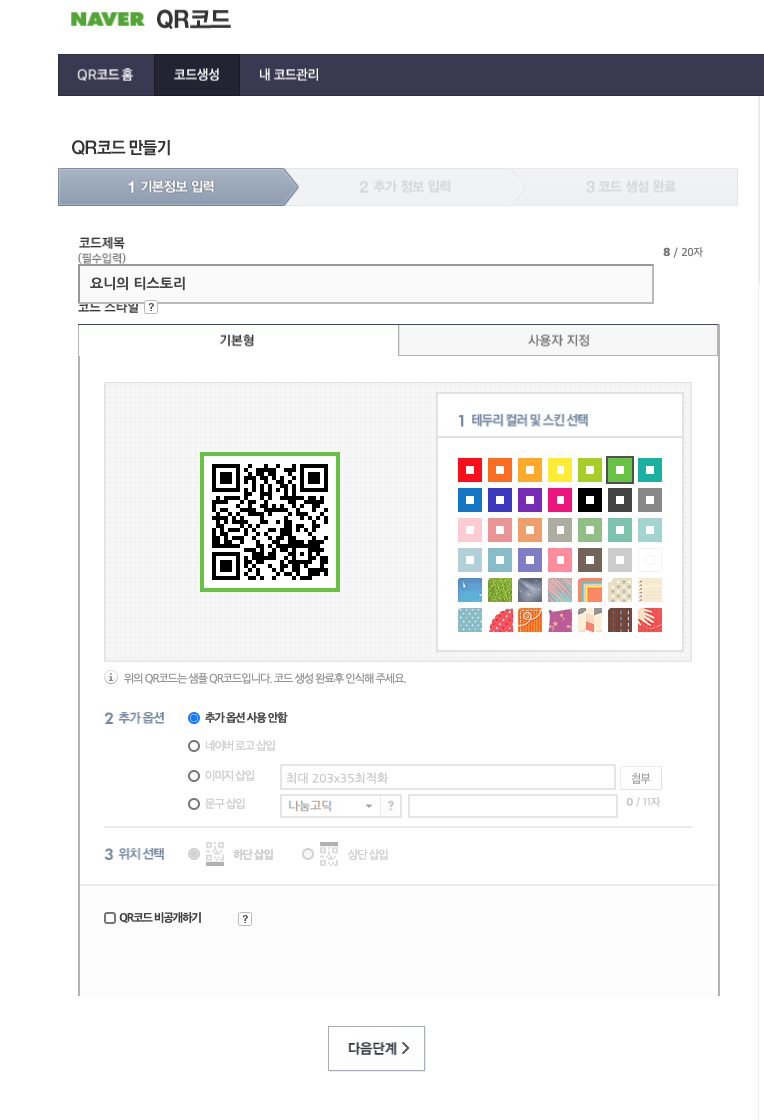Switch to the 기본형 style tab
This screenshot has height=1120, width=764.
[238, 340]
